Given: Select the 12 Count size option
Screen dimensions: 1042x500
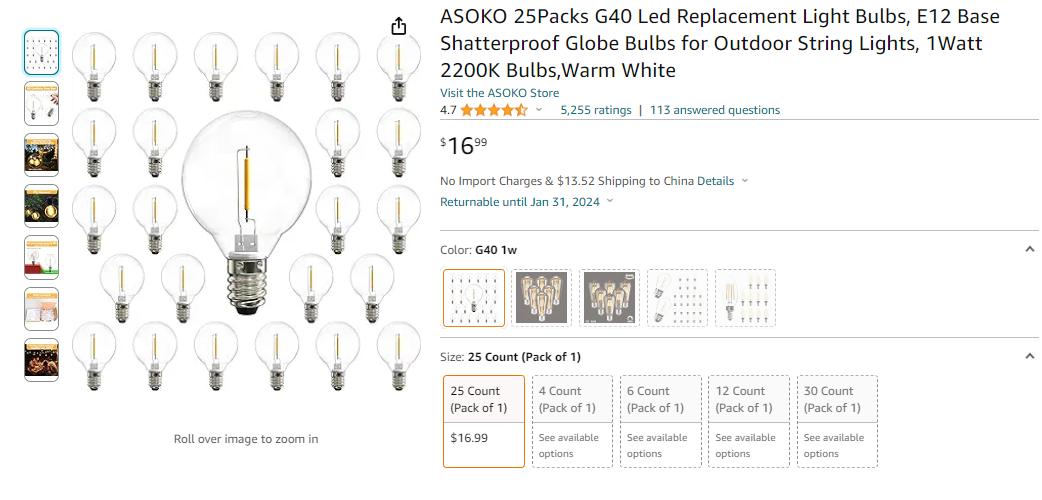Looking at the screenshot, I should click(749, 422).
